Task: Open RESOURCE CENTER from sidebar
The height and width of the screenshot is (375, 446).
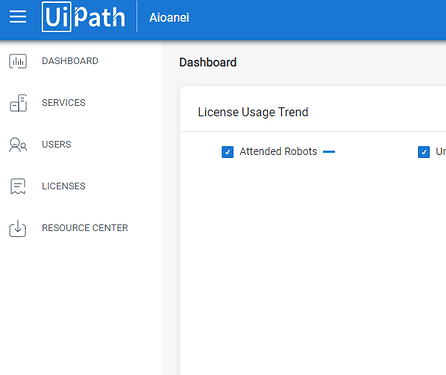Action: tap(85, 228)
